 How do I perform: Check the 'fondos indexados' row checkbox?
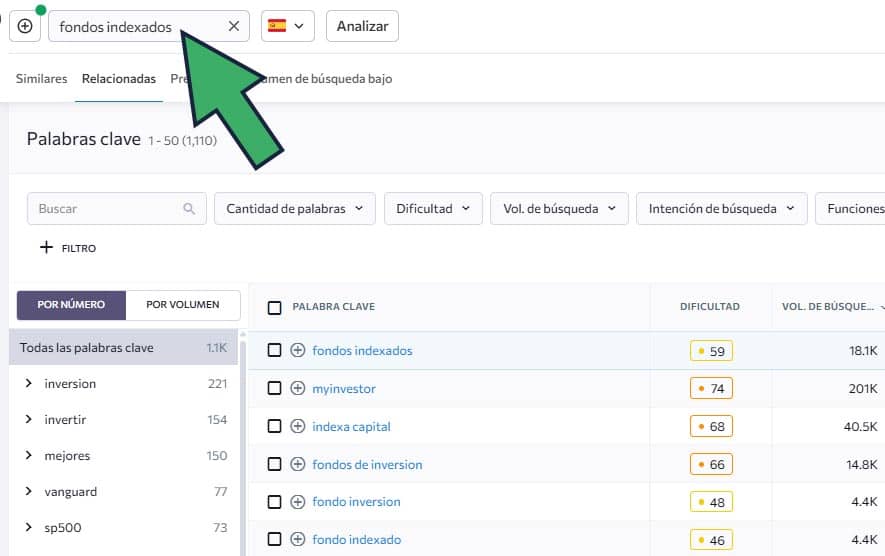point(275,350)
